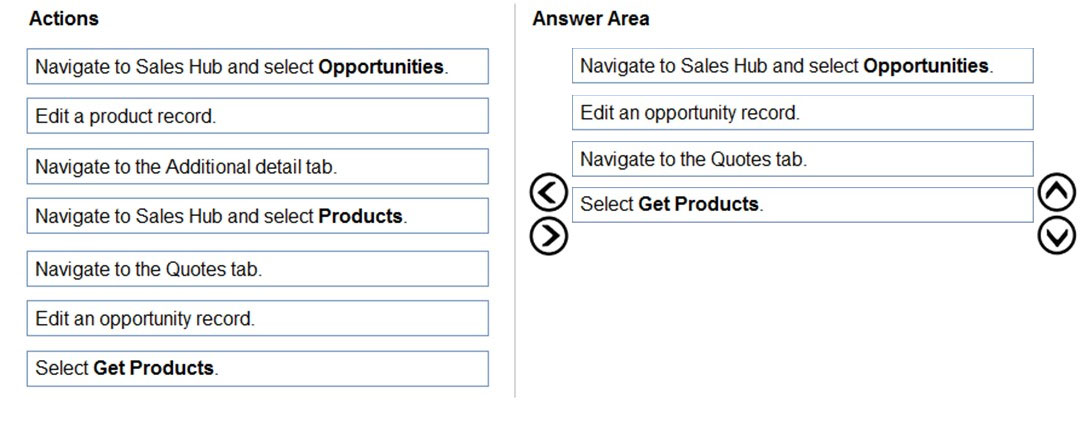Select 'Navigate to Sales Hub and select Opportunities' in Actions
Screen dimensions: 1082x423
(257, 66)
